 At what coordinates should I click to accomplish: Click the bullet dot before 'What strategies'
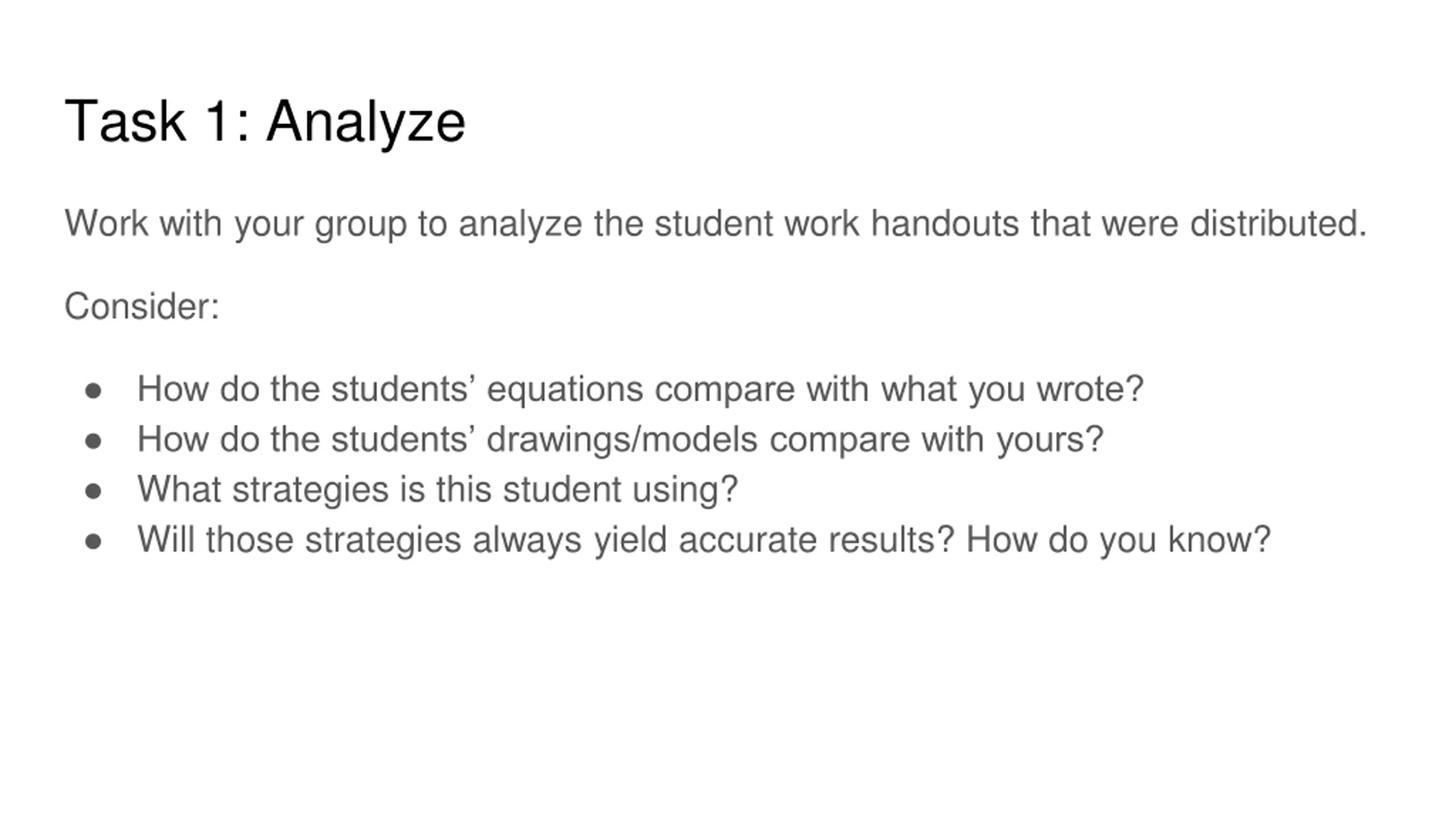(93, 491)
